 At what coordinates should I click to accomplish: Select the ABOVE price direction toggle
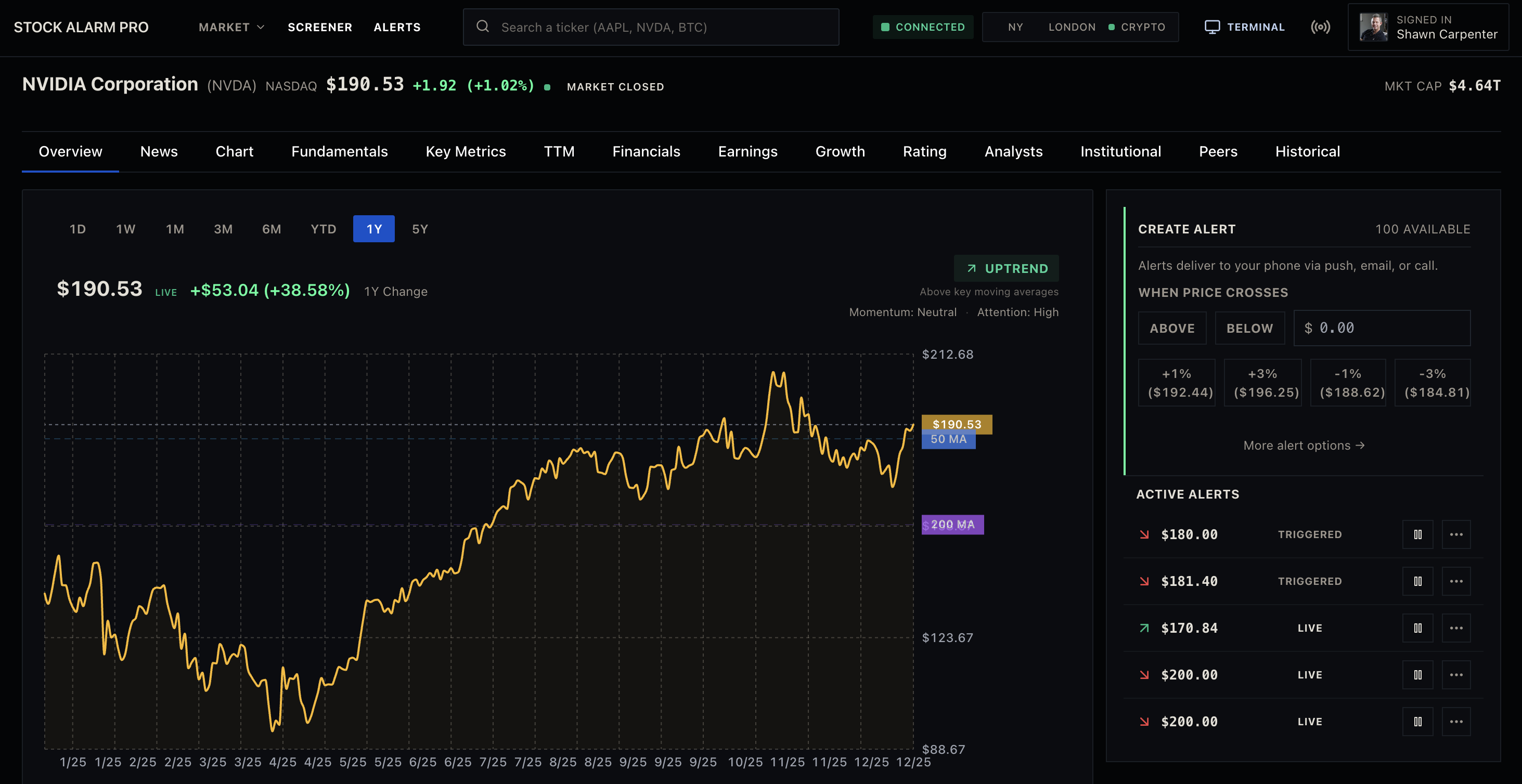[x=1172, y=328]
